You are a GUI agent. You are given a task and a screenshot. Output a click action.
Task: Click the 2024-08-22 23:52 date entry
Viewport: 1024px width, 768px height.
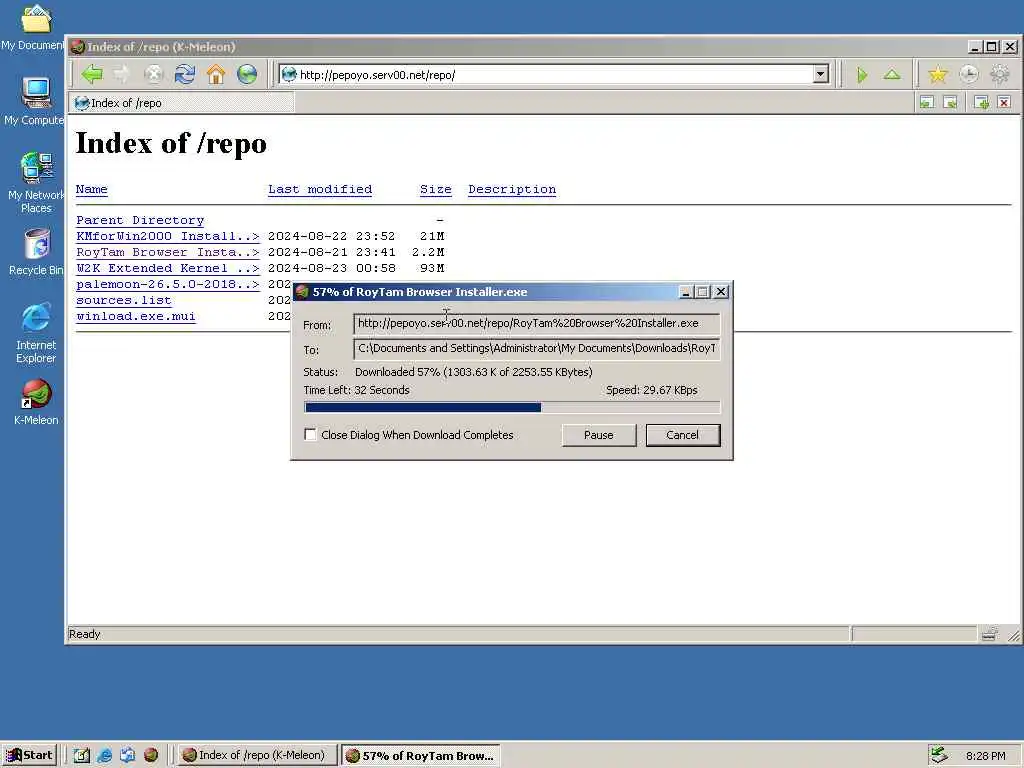click(331, 236)
